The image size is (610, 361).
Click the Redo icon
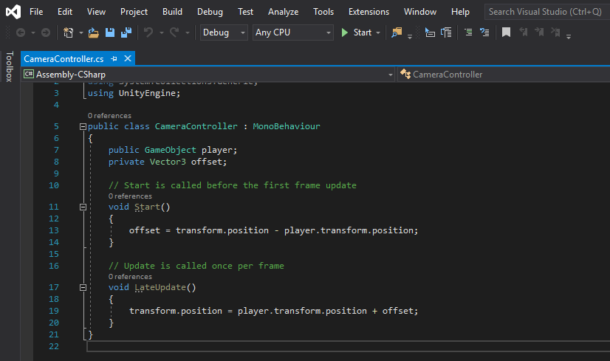174,32
